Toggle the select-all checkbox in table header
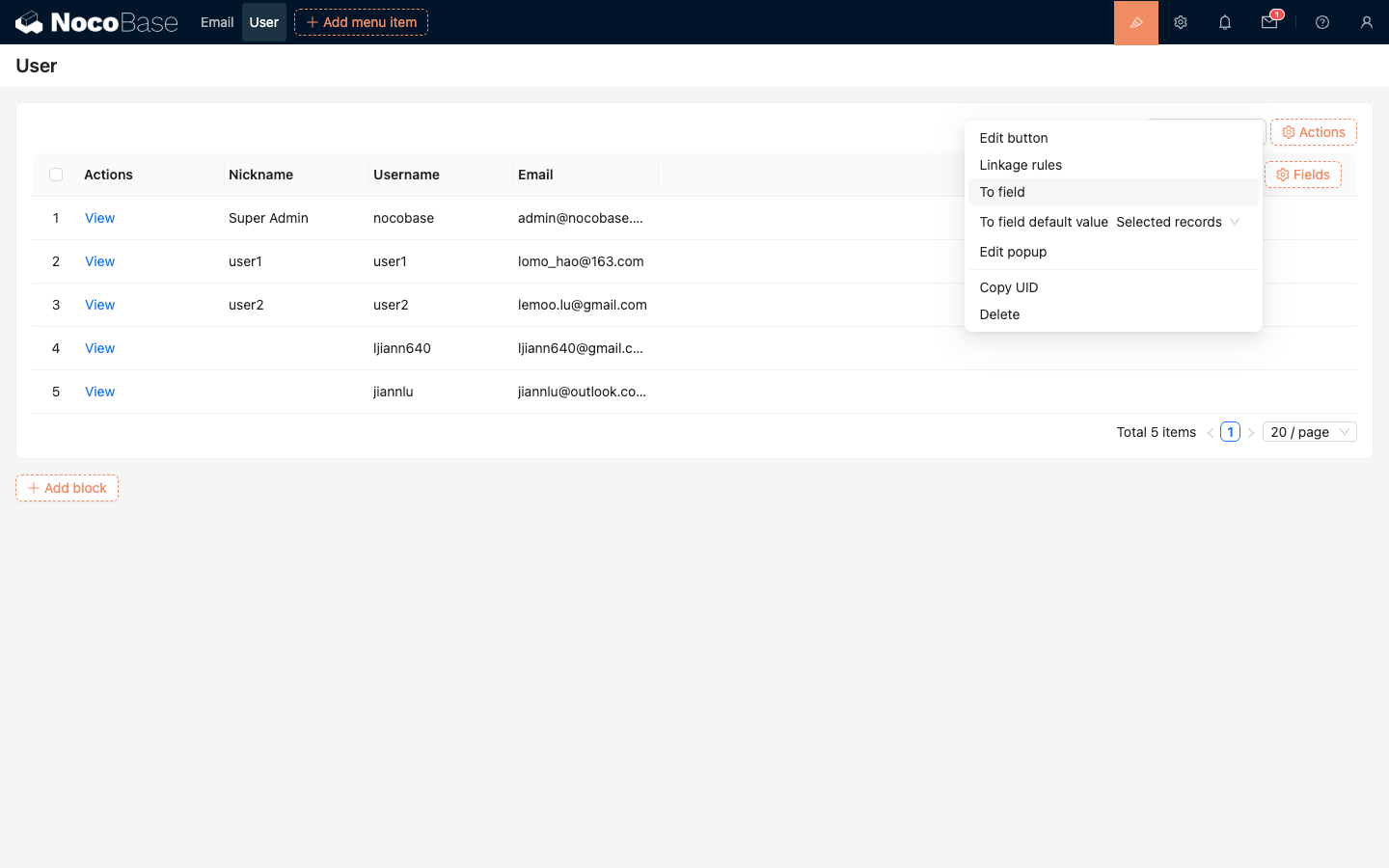The height and width of the screenshot is (868, 1389). point(56,175)
